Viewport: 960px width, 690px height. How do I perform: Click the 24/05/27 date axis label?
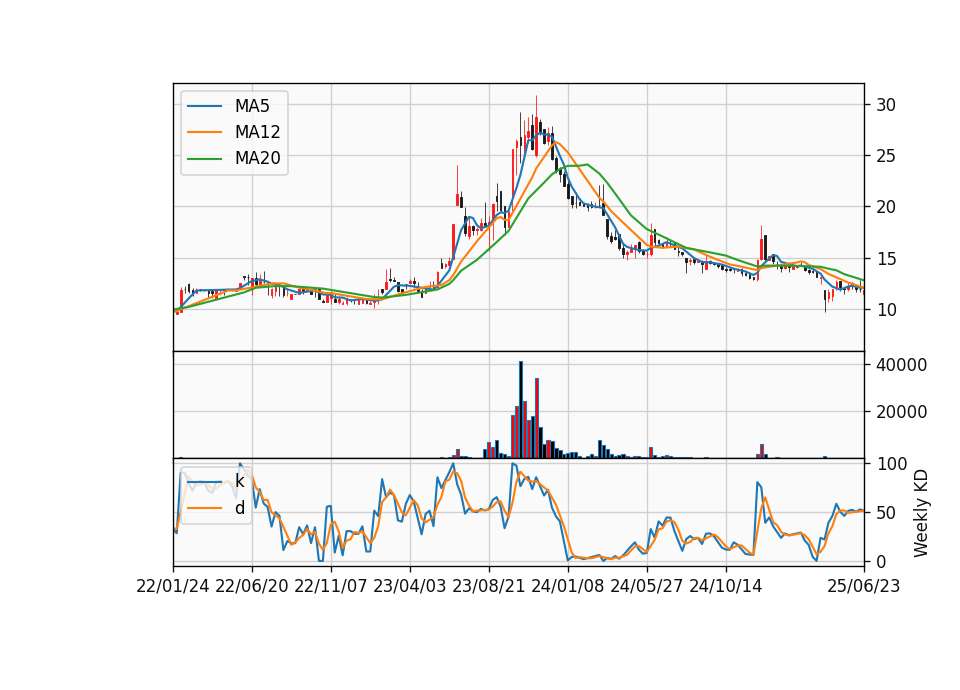[647, 586]
